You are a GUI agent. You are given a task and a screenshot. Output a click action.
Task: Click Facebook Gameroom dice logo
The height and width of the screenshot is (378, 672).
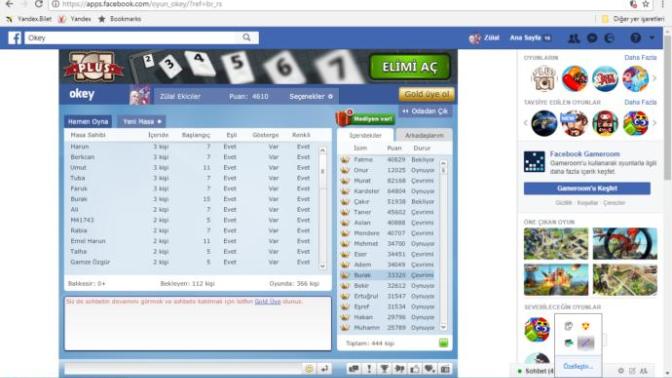coord(534,162)
